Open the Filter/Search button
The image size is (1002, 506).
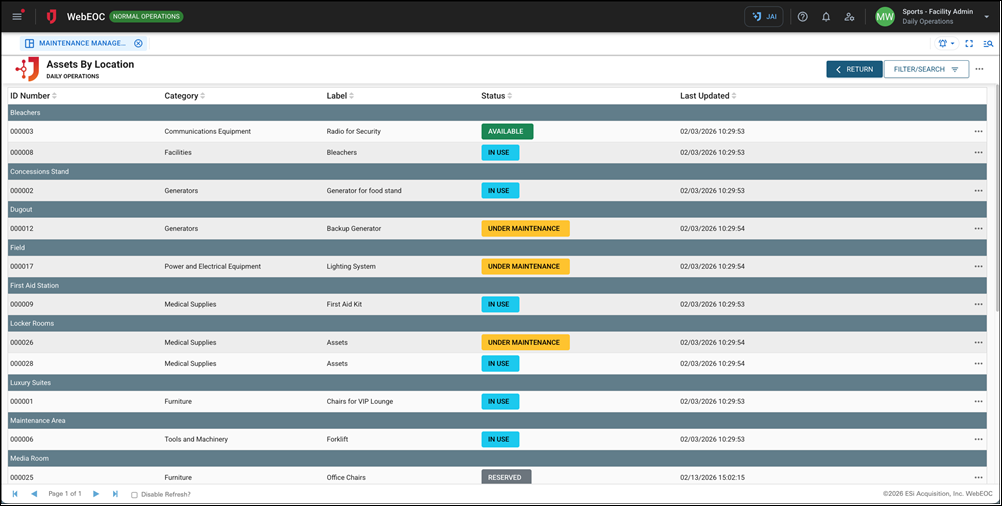926,69
